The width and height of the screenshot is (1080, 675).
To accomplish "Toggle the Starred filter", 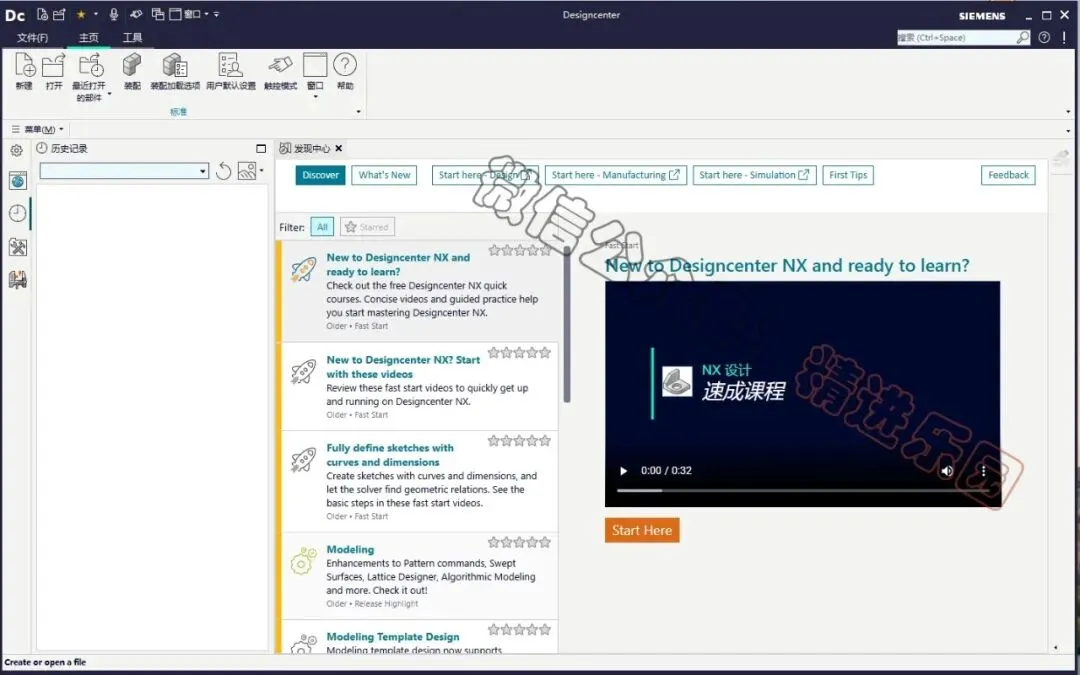I will pyautogui.click(x=367, y=227).
